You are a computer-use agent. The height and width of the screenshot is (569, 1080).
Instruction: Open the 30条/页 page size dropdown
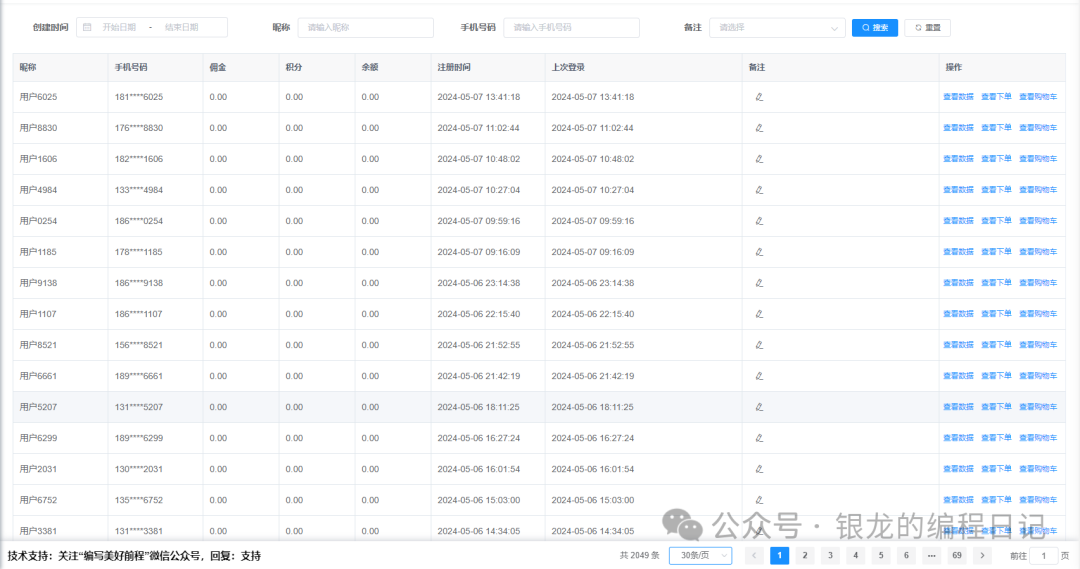pyautogui.click(x=700, y=555)
